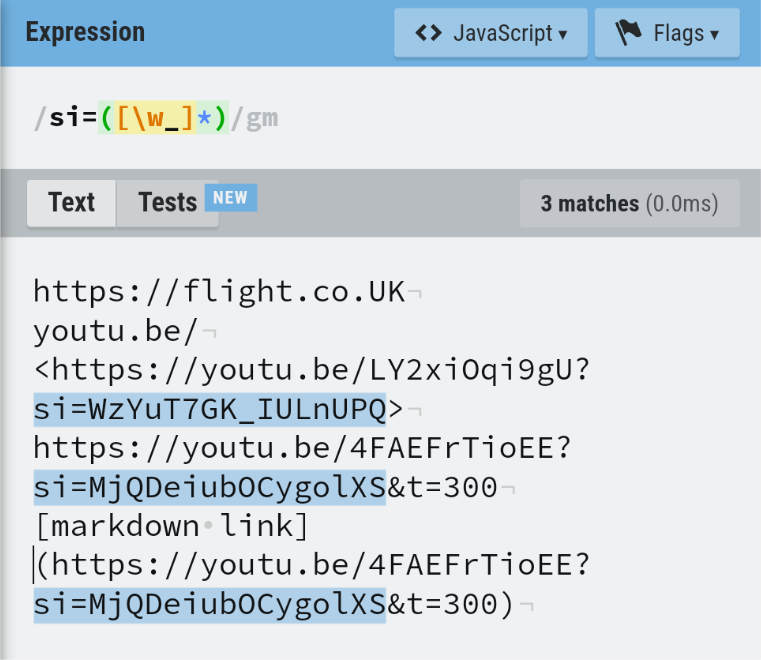Click the closing green parenthesis of the group
This screenshot has height=660, width=761.
(x=219, y=118)
